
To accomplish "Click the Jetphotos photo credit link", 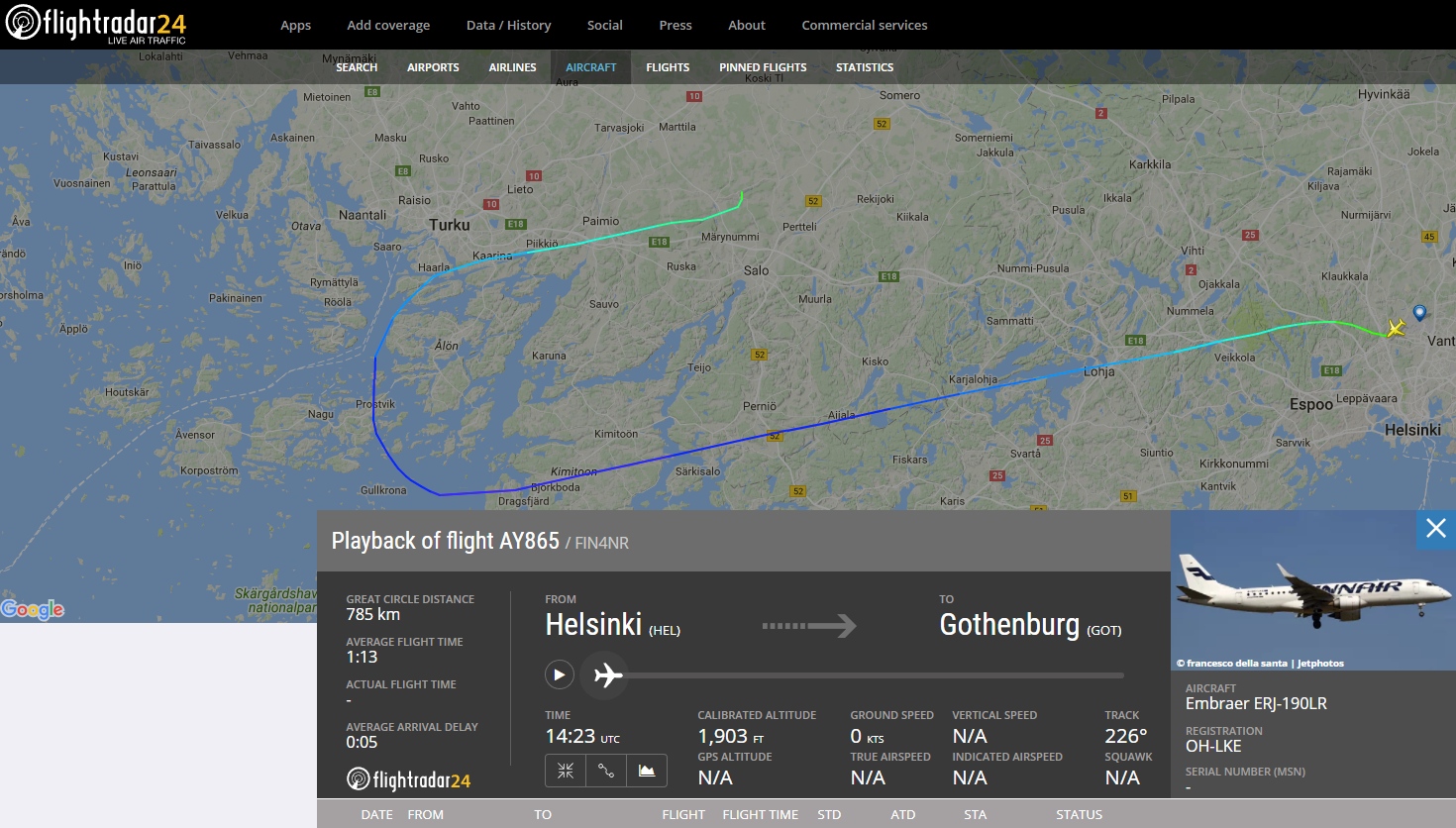I will tap(1320, 664).
